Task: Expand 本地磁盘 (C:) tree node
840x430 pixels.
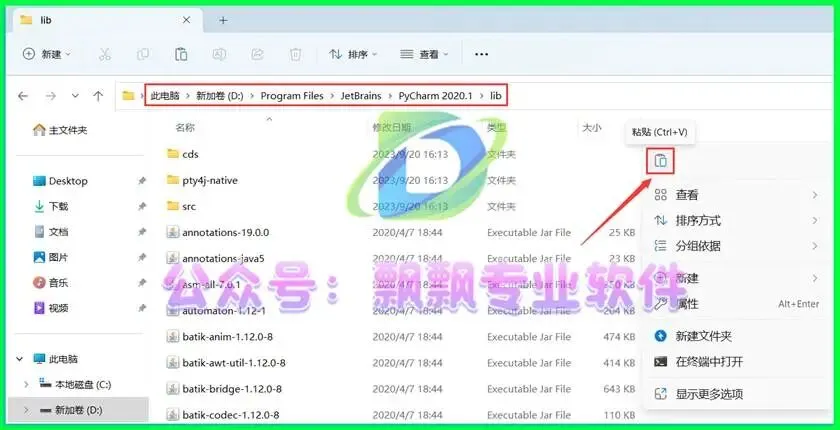Action: click(26, 384)
